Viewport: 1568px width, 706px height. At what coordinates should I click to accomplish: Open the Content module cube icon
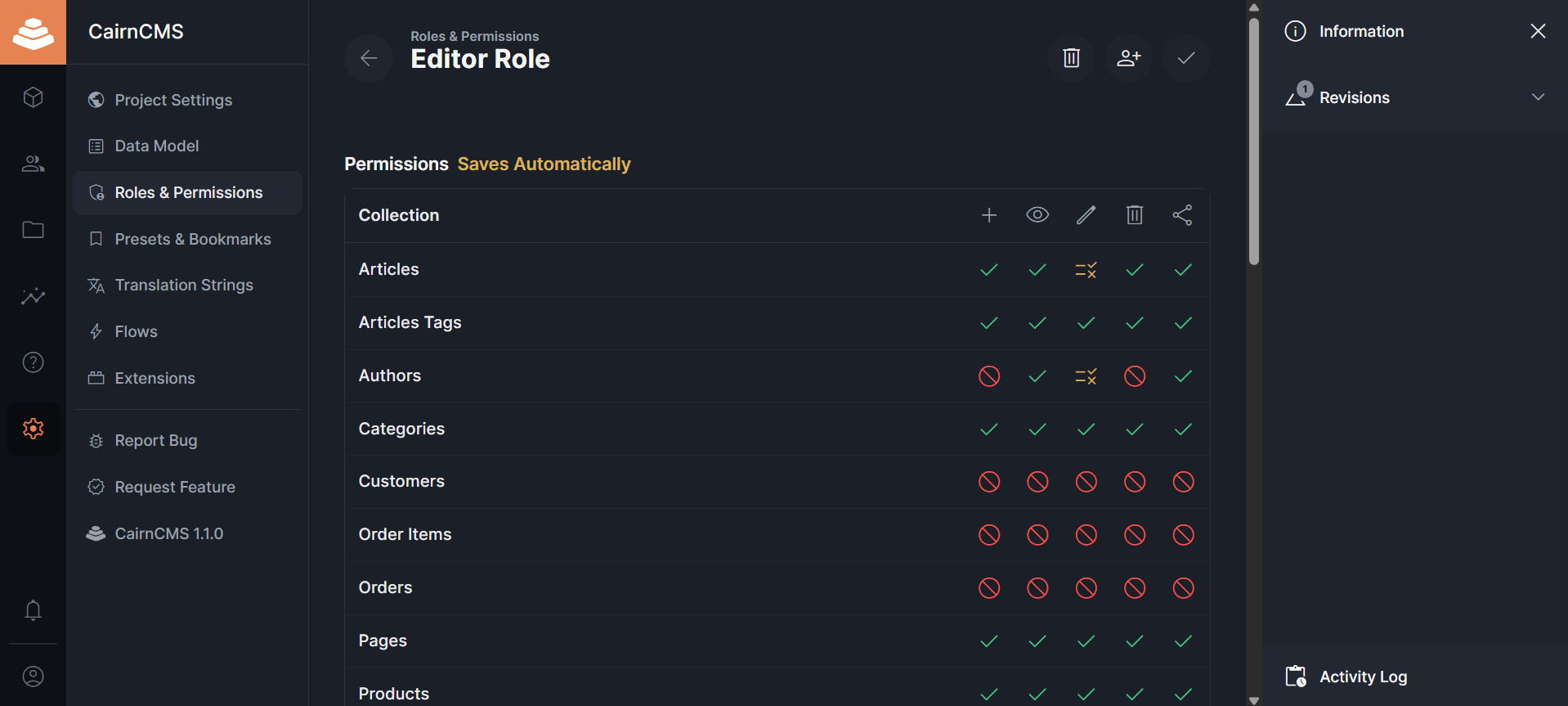33,97
